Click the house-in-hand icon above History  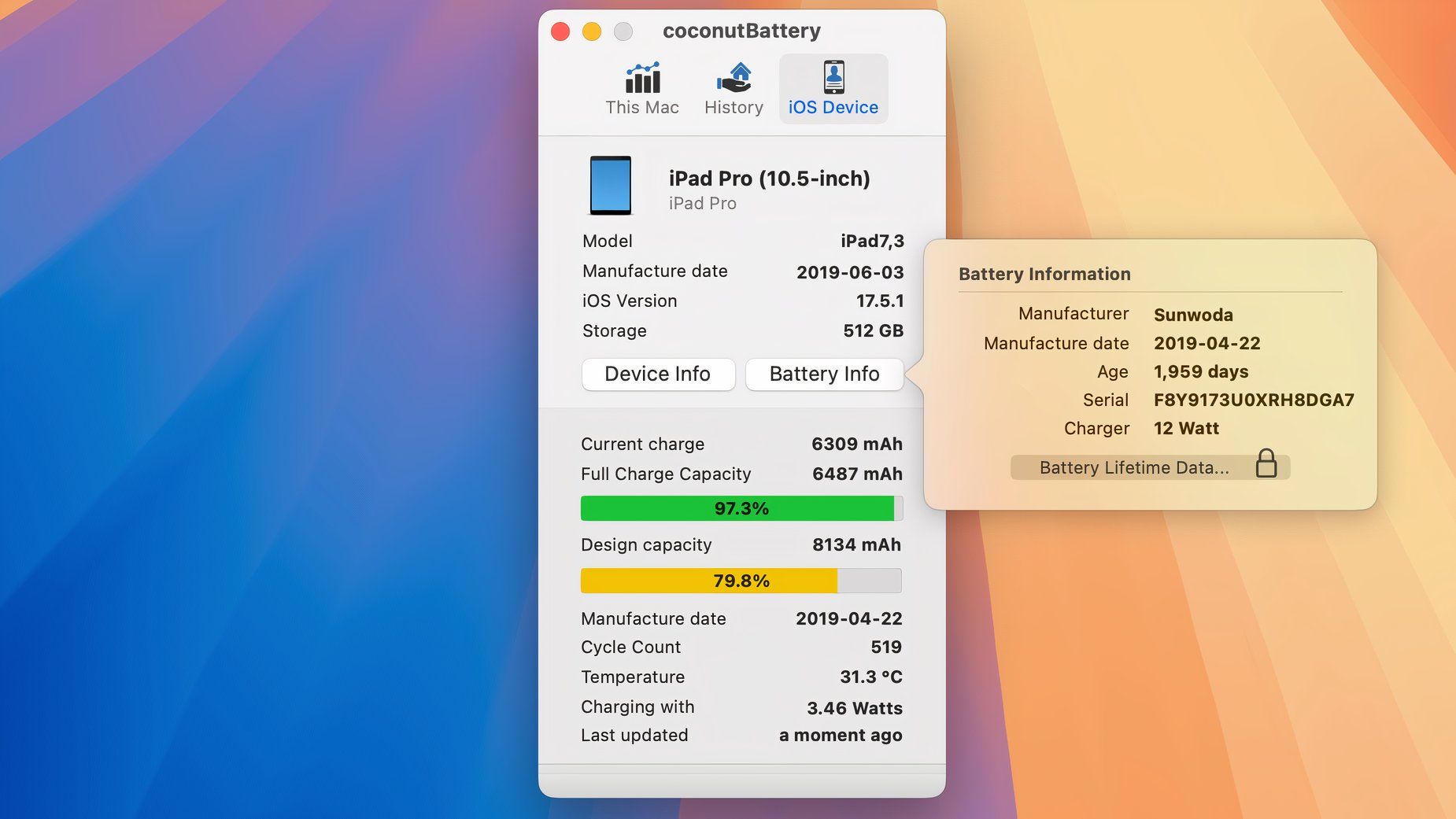[x=733, y=76]
